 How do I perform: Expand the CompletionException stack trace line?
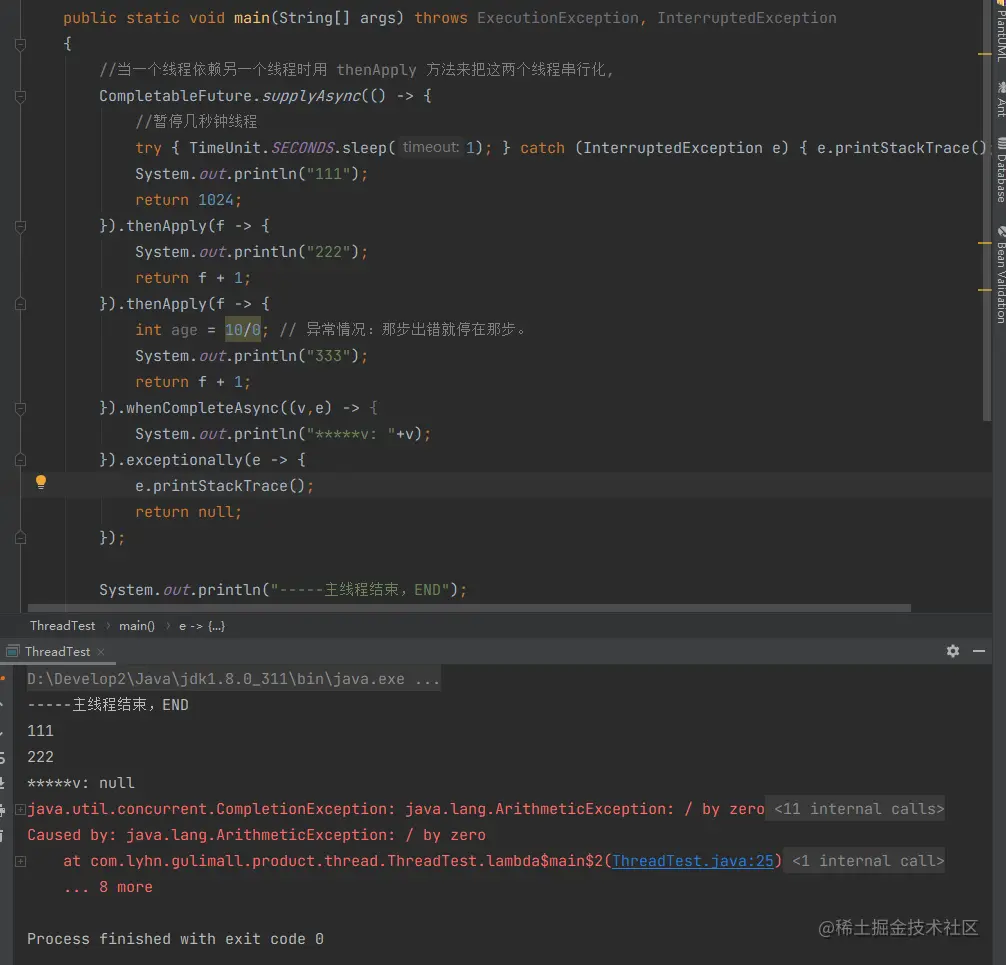21,810
